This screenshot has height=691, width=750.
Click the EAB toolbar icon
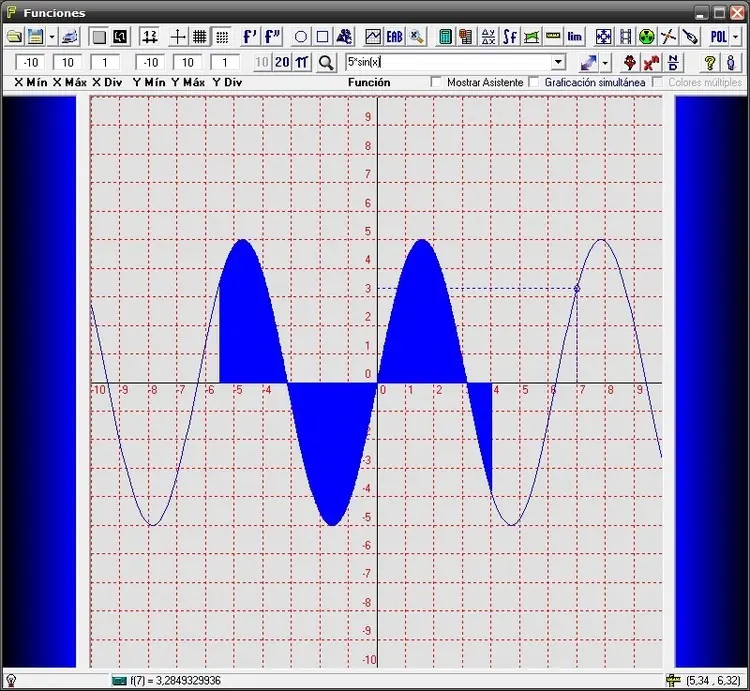tap(394, 36)
